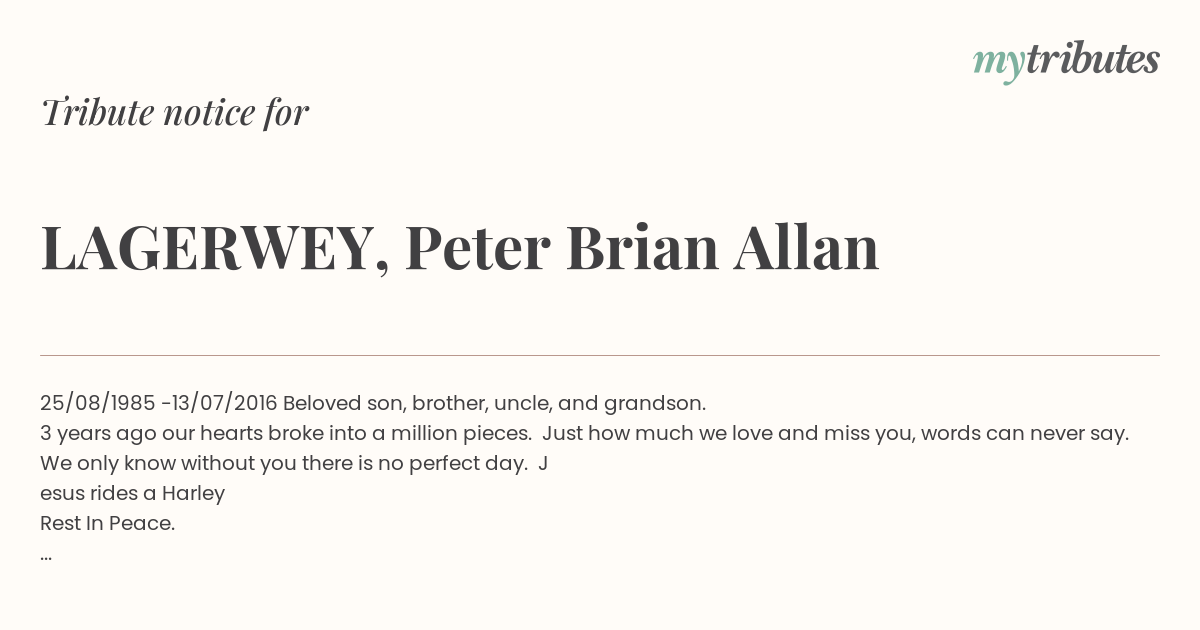Click the word 'Peter' in the heading
This screenshot has width=1200, height=630.
point(478,248)
